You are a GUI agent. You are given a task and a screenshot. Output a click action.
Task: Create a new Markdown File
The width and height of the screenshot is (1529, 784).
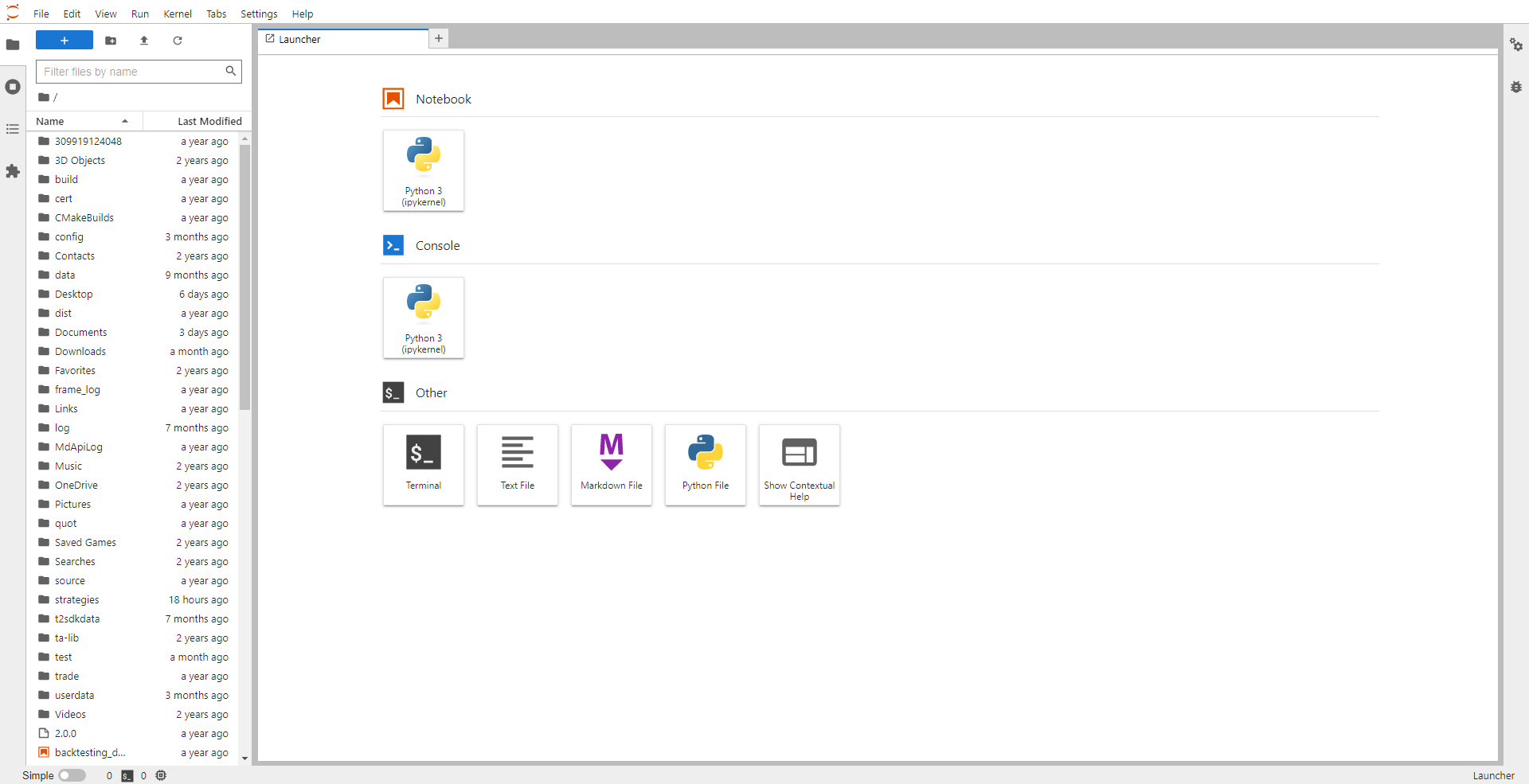point(611,465)
